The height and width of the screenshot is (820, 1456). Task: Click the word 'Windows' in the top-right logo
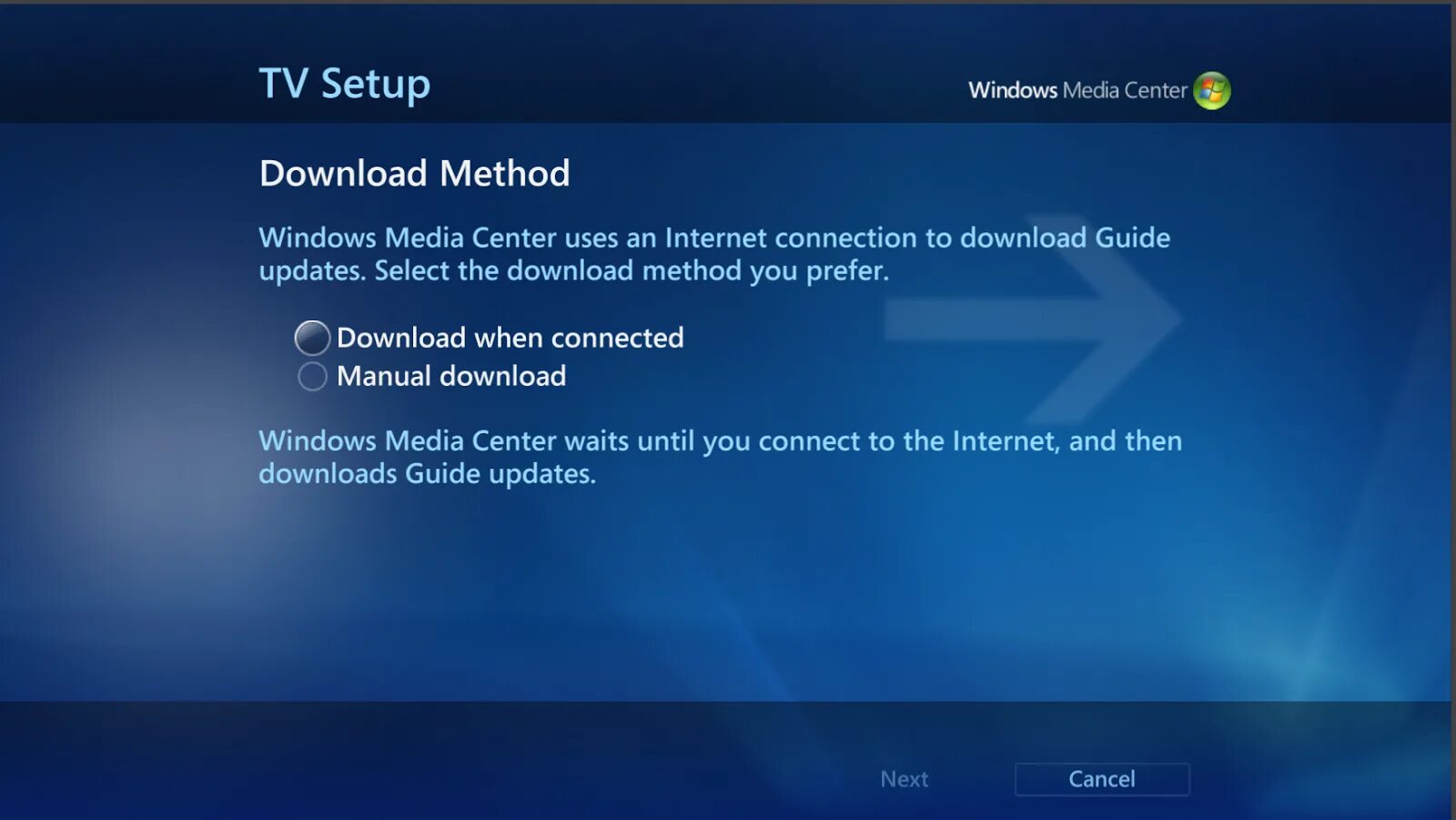tap(1013, 90)
